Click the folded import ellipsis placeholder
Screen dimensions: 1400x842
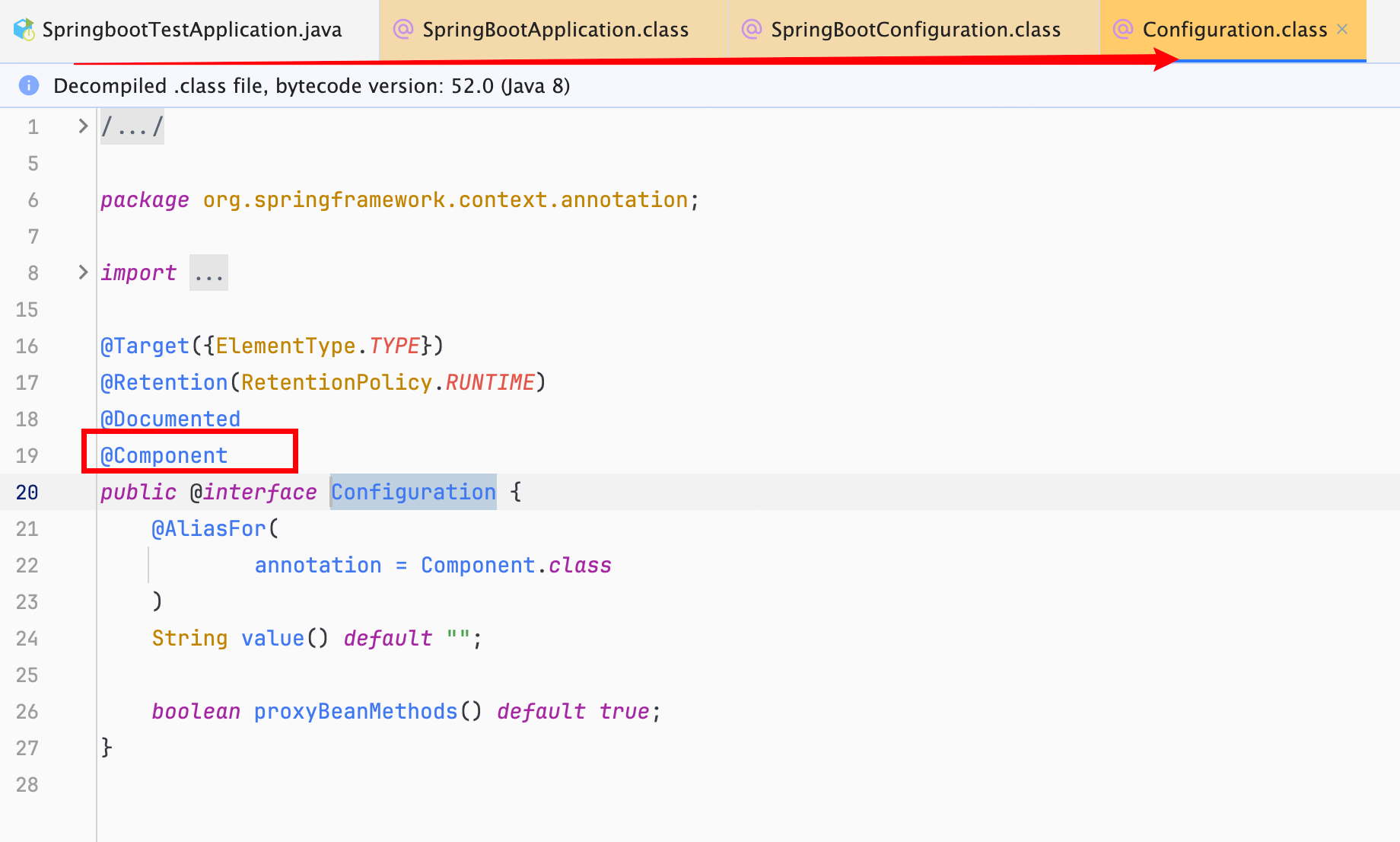208,273
